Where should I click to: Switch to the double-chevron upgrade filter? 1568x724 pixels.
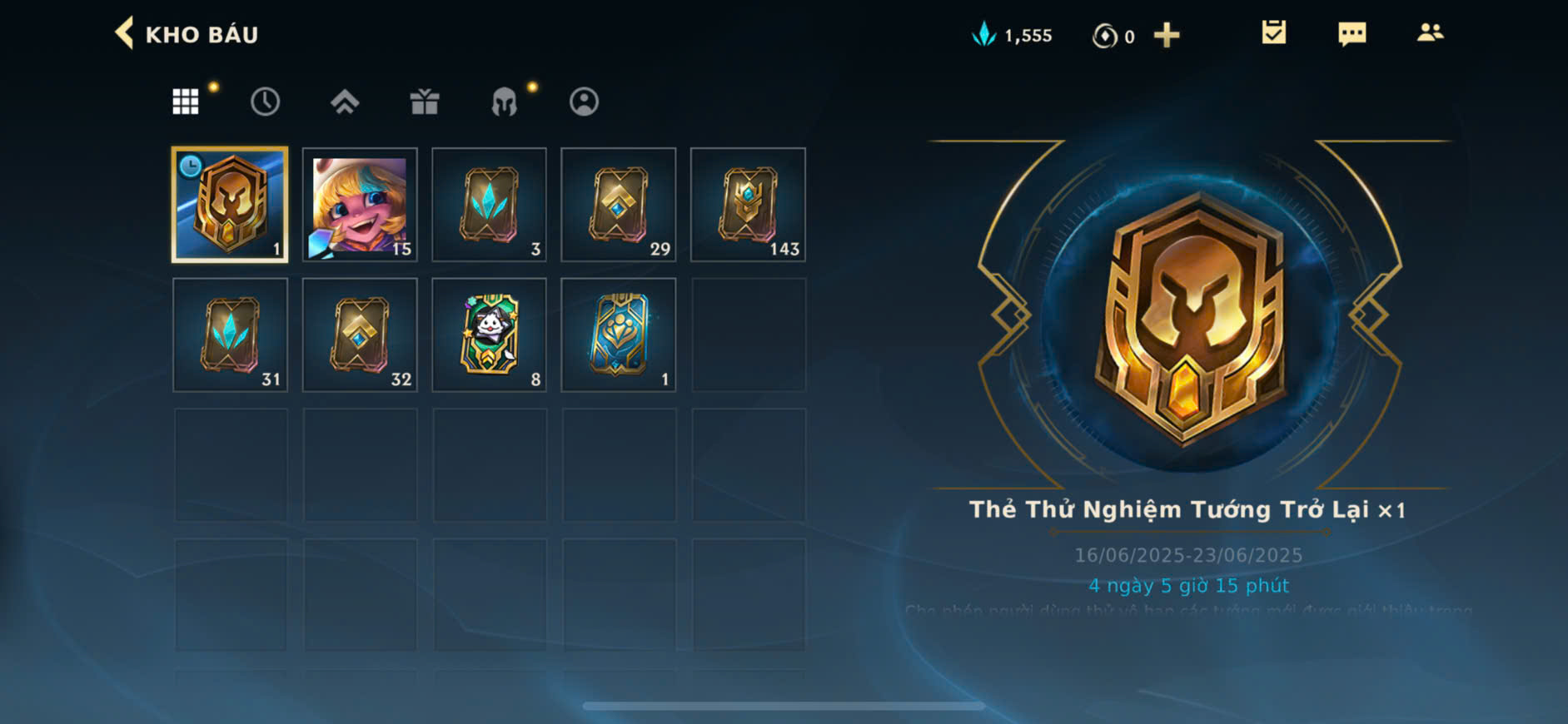tap(345, 102)
